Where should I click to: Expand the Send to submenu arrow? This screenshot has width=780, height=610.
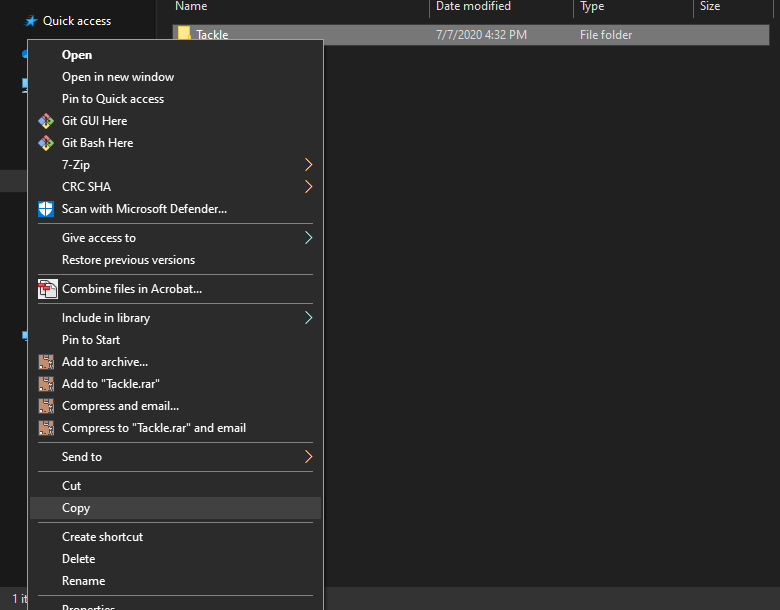308,457
